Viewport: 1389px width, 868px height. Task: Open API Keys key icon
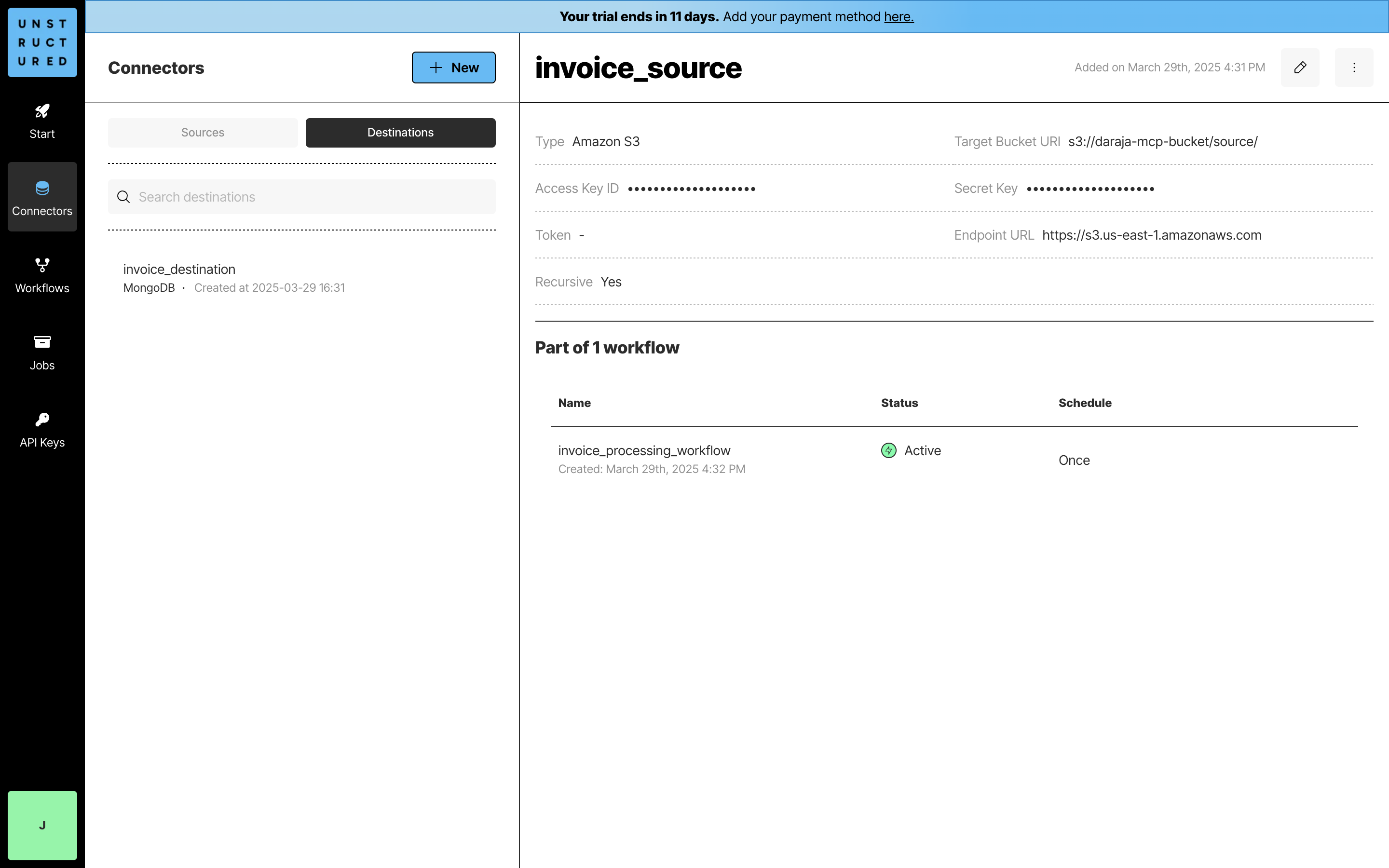42,420
